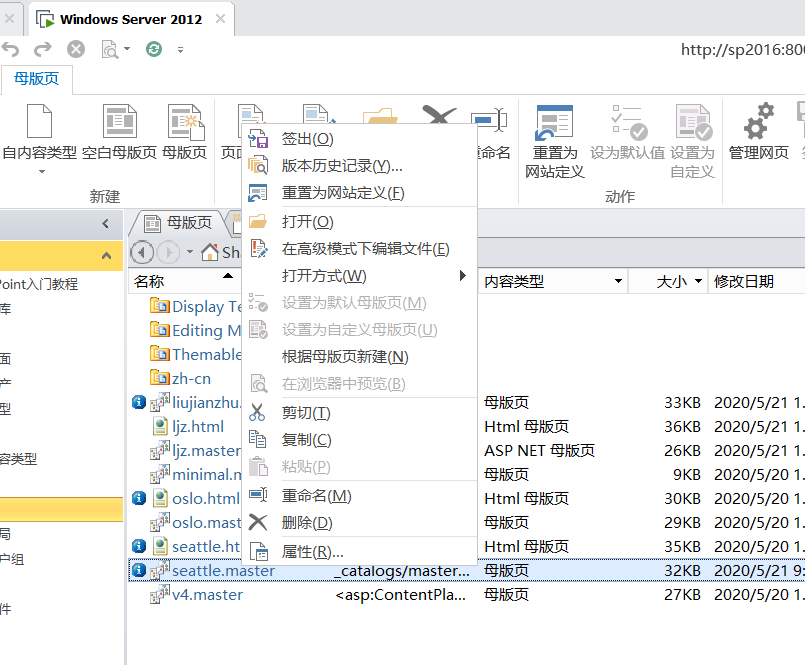
Task: Collapse the yellow navigation section header arrow
Action: pyautogui.click(x=106, y=255)
